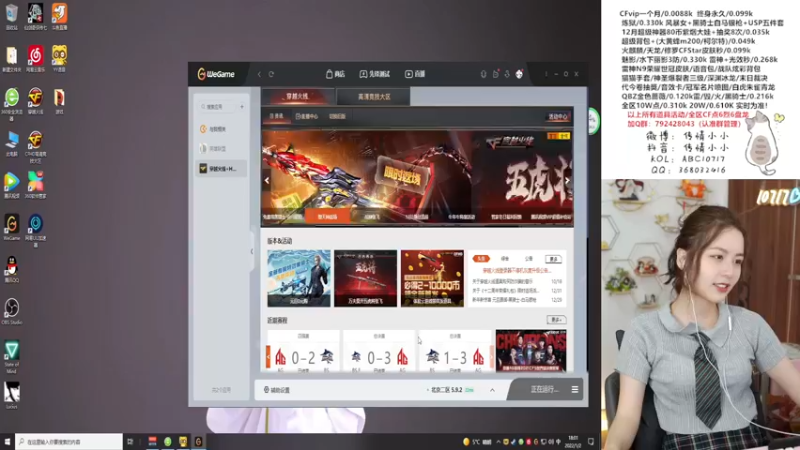Open the WeGame desktop shortcut
The image size is (800, 450).
(12, 227)
